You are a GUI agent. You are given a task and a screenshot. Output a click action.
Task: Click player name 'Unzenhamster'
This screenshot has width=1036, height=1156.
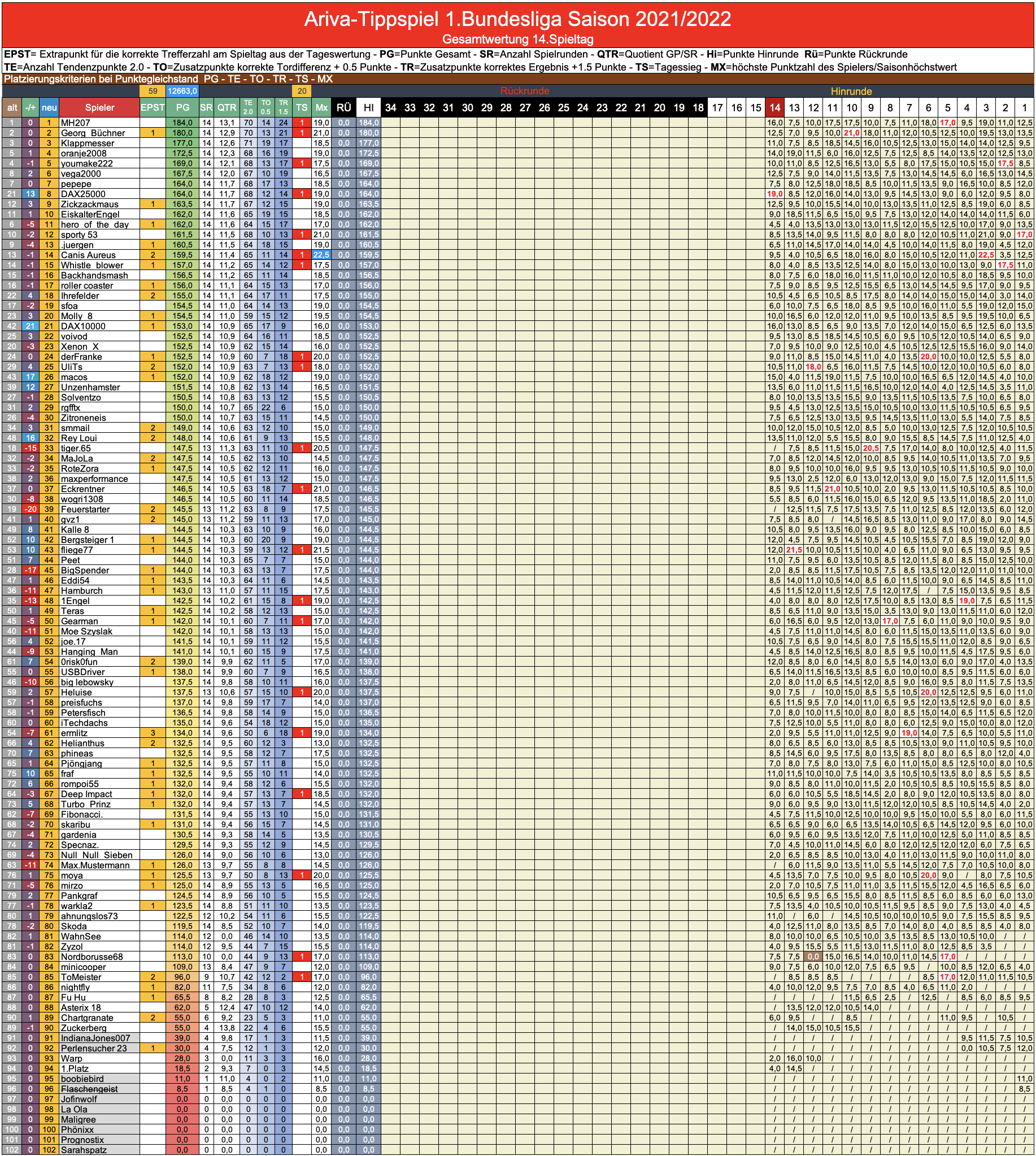click(90, 387)
